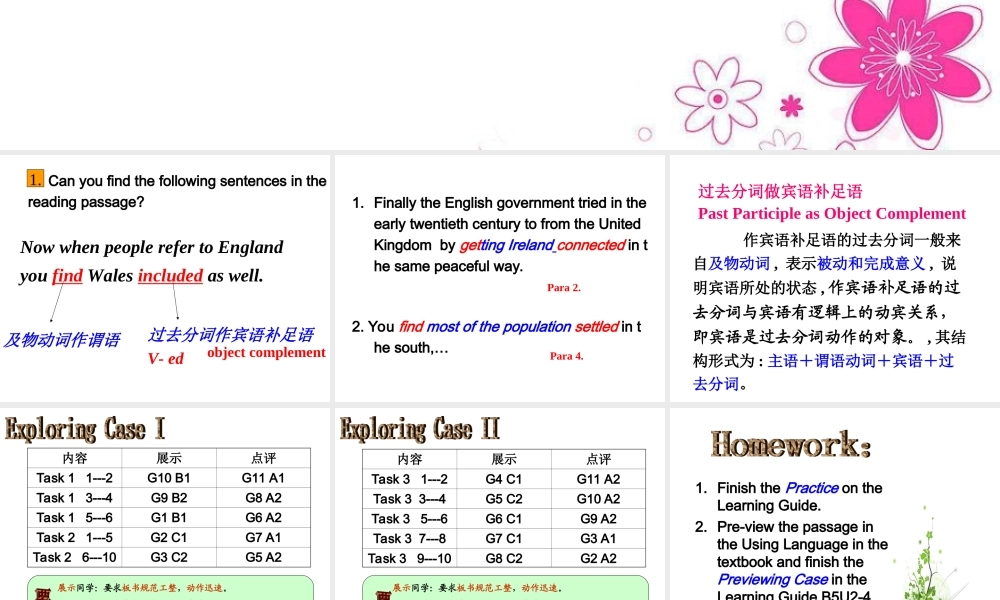Open the Past Participle as Object Complement slide
1000x600 pixels.
[x=835, y=278]
